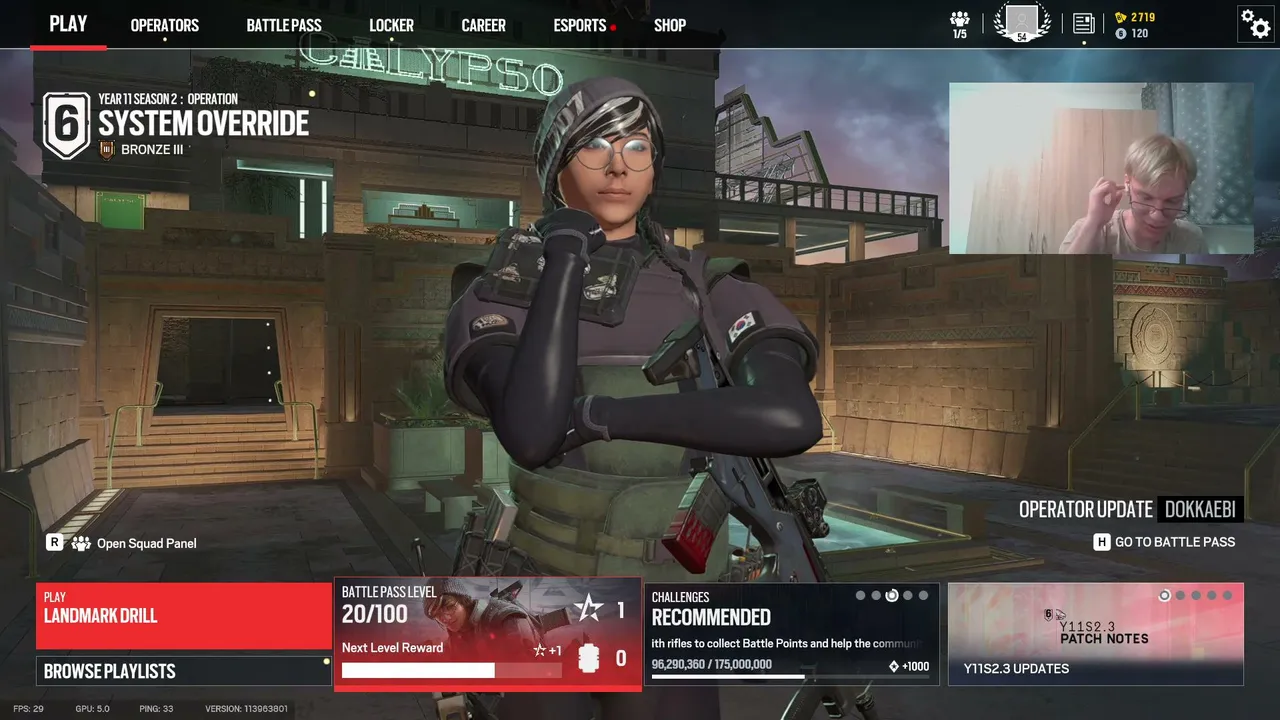Click the challenge progress bar under 96,290,360
1280x720 pixels.
click(x=791, y=677)
